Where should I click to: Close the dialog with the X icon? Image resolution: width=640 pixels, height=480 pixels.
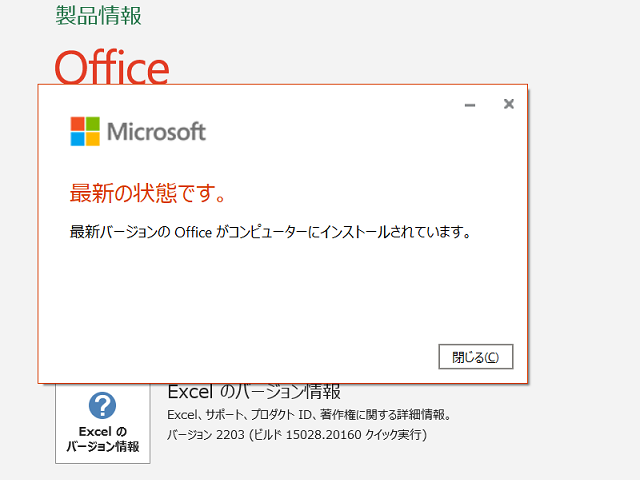point(509,104)
